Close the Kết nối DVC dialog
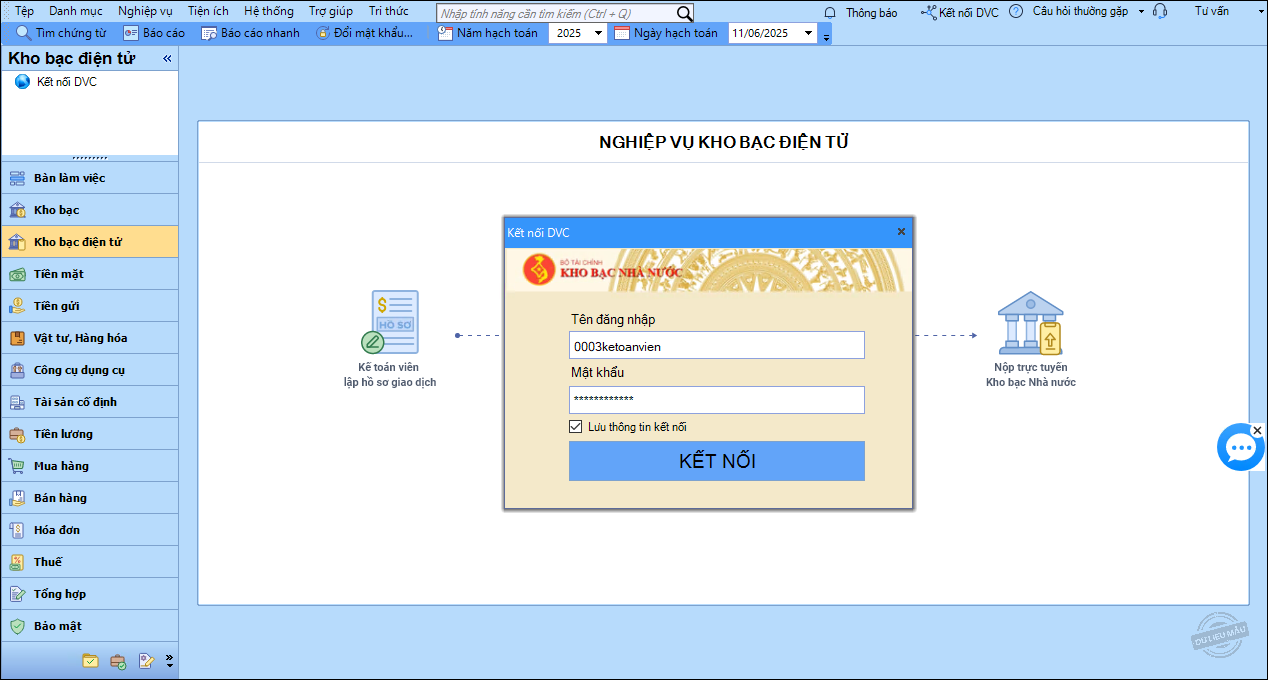Screen dimensions: 1268x680 click(901, 232)
